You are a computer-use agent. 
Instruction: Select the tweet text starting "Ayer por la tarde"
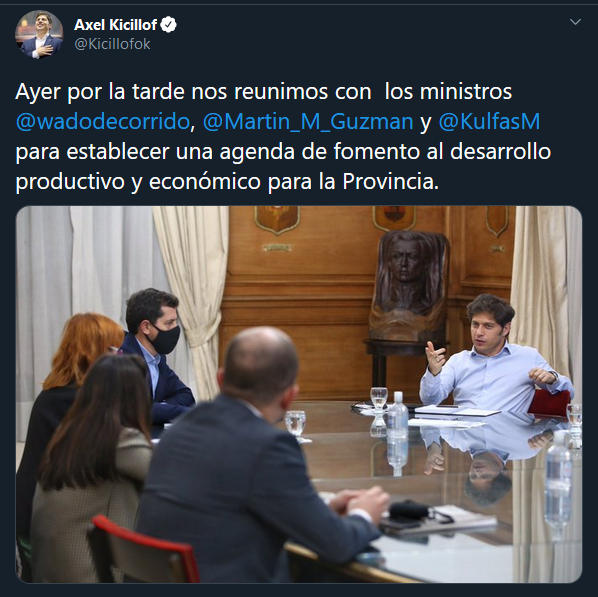tap(283, 137)
